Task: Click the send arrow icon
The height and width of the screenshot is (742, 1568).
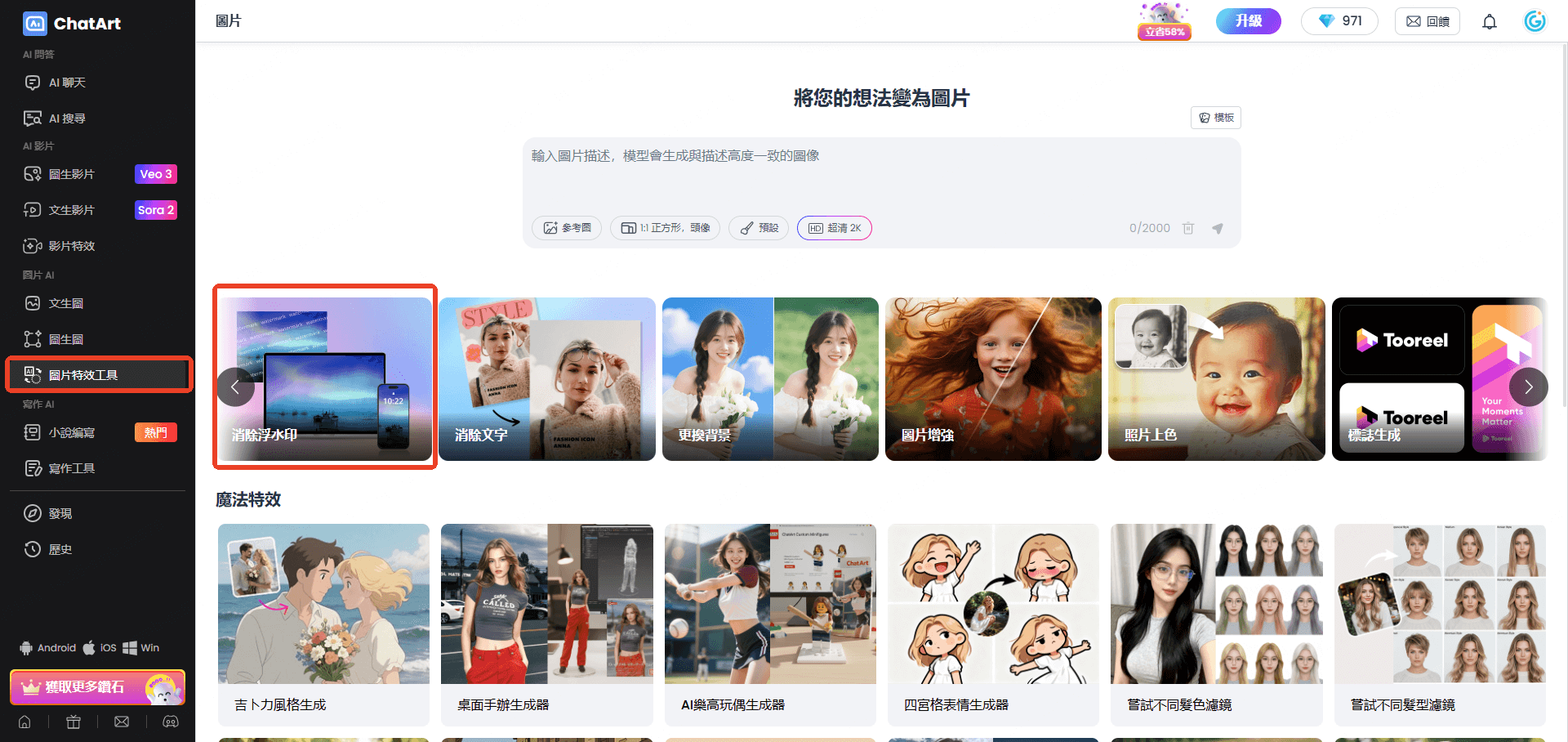Action: (1218, 228)
